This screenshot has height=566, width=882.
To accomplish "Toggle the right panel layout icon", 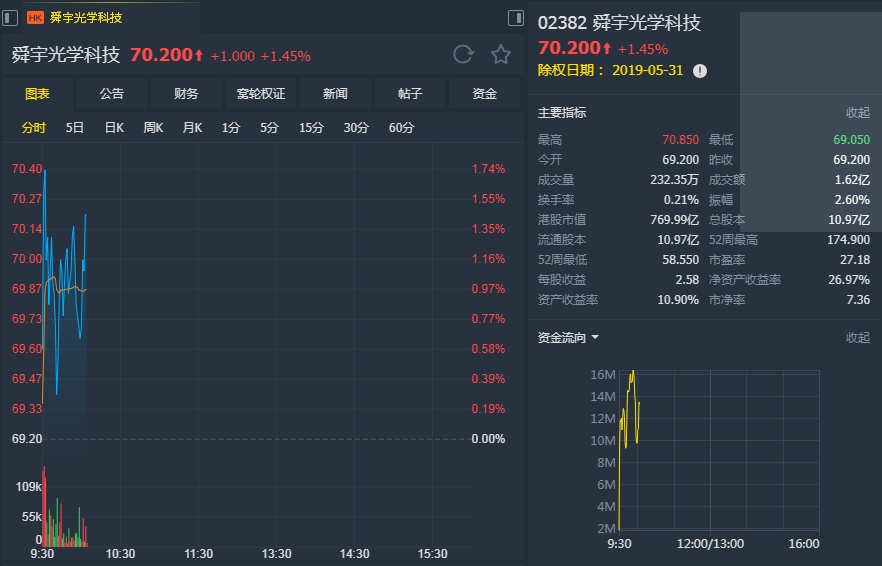I will tap(516, 17).
